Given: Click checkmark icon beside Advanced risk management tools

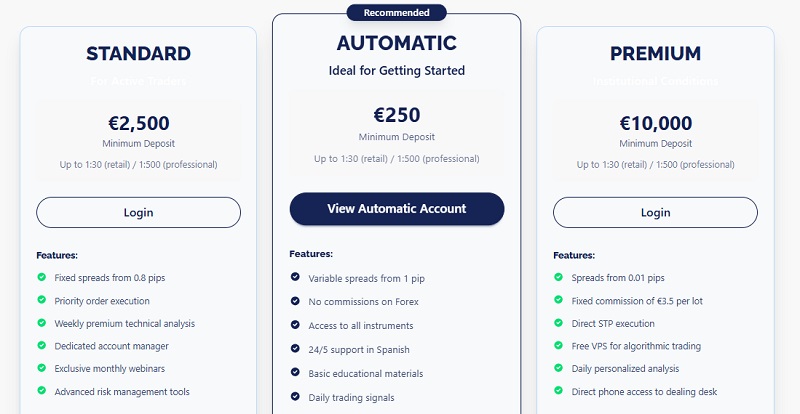Looking at the screenshot, I should [x=42, y=391].
